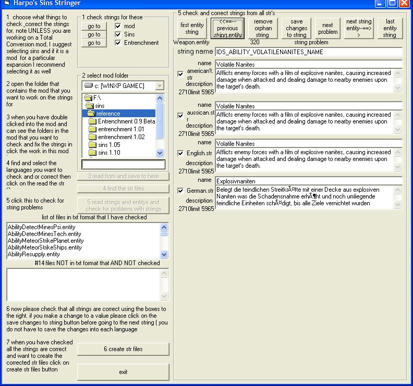
Task: Click the empty path field below folder list
Action: click(123, 164)
